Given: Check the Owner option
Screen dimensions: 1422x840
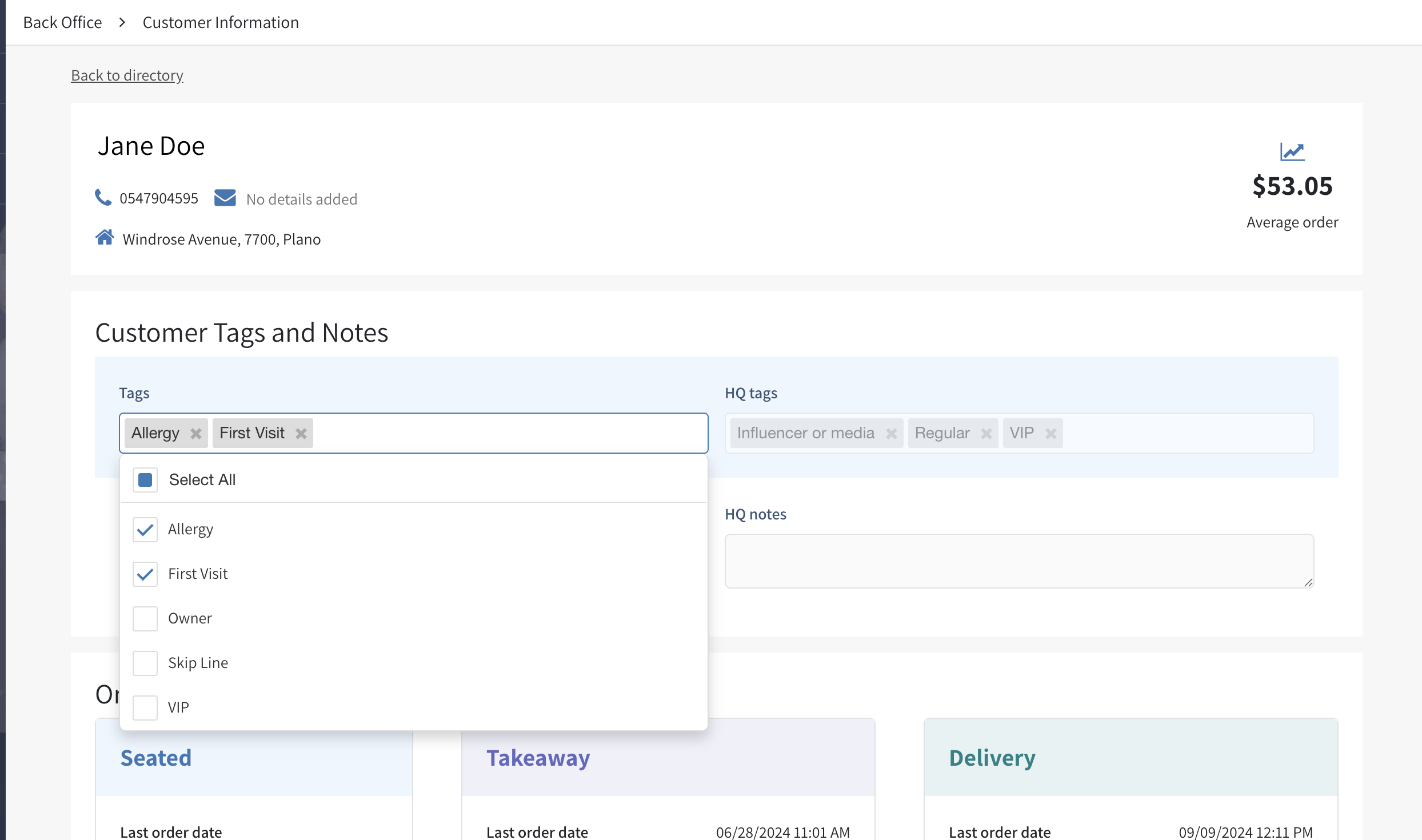Looking at the screenshot, I should 145,619.
